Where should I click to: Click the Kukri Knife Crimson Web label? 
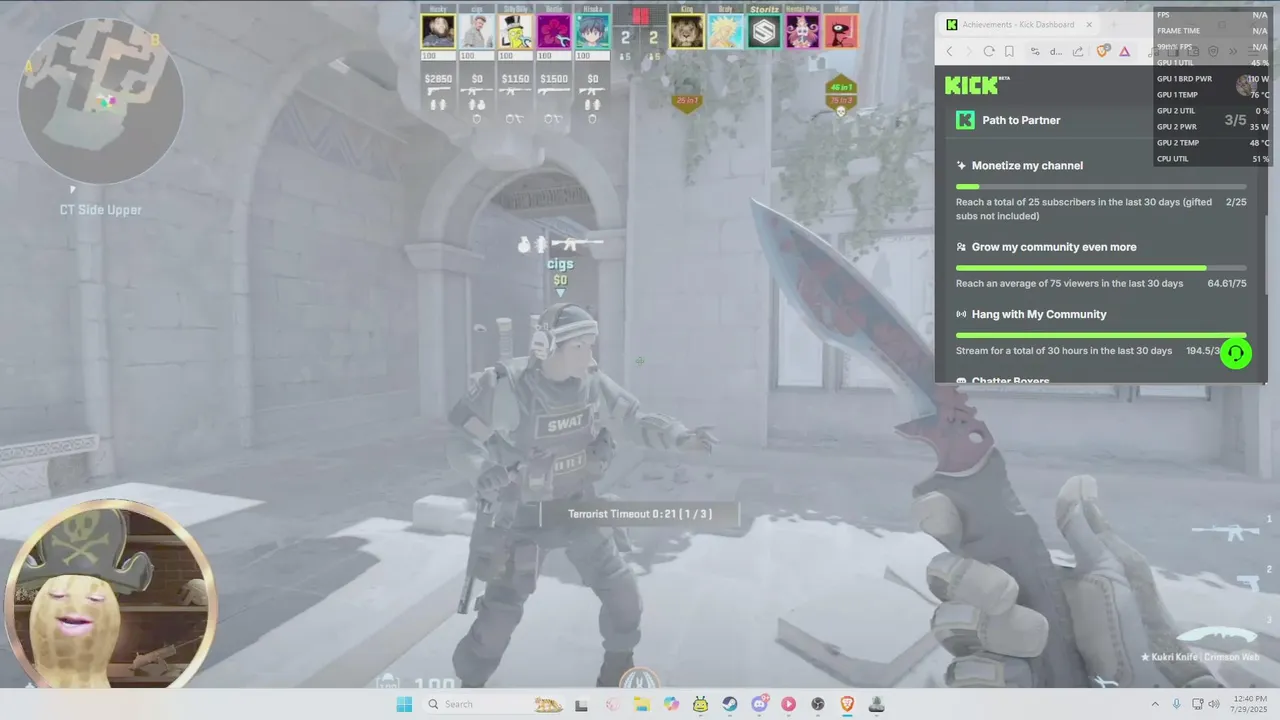1201,657
